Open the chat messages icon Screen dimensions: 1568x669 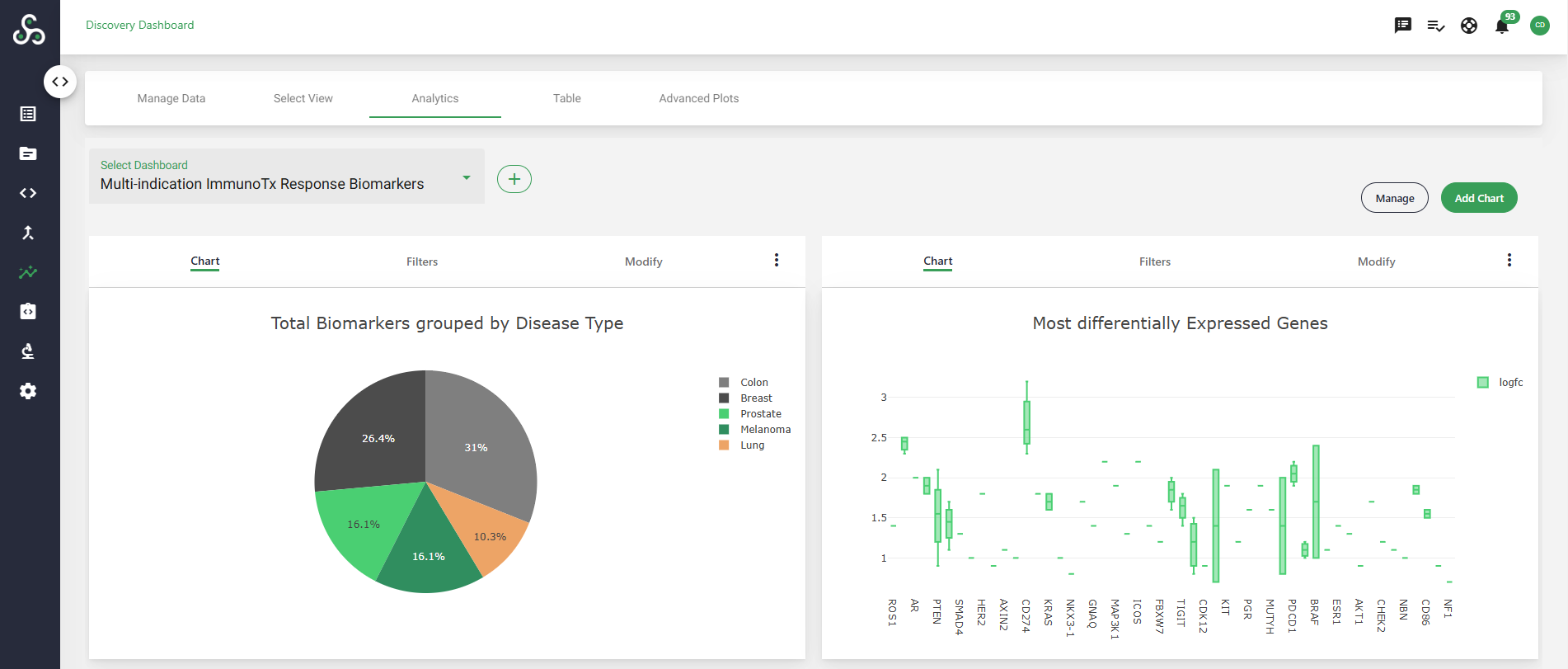coord(1403,26)
